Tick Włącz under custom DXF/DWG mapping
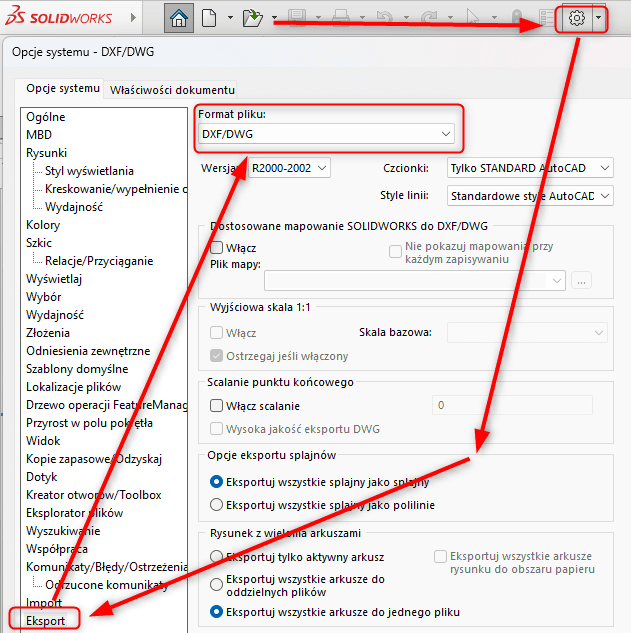 (x=217, y=247)
